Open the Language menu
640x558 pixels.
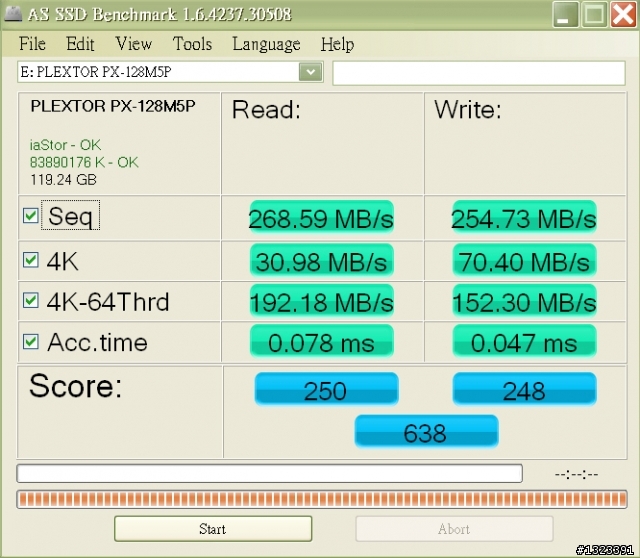(266, 44)
